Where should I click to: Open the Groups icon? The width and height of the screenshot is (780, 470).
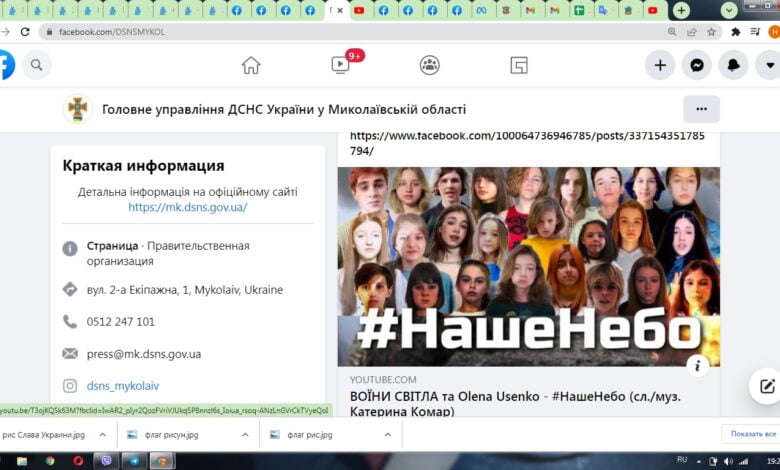coord(430,65)
